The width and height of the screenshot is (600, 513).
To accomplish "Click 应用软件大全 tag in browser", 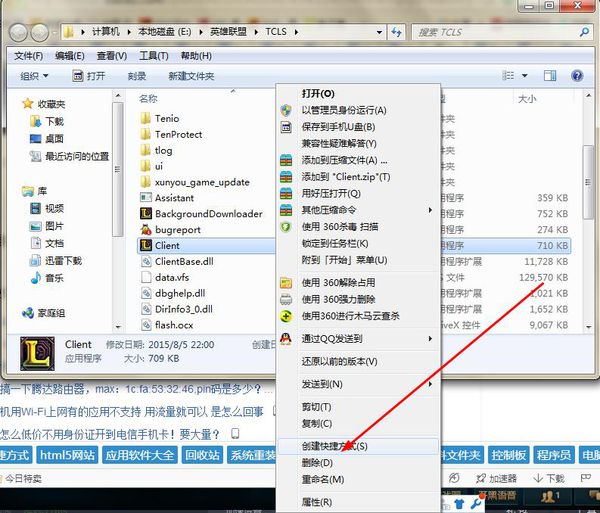I will coord(140,455).
